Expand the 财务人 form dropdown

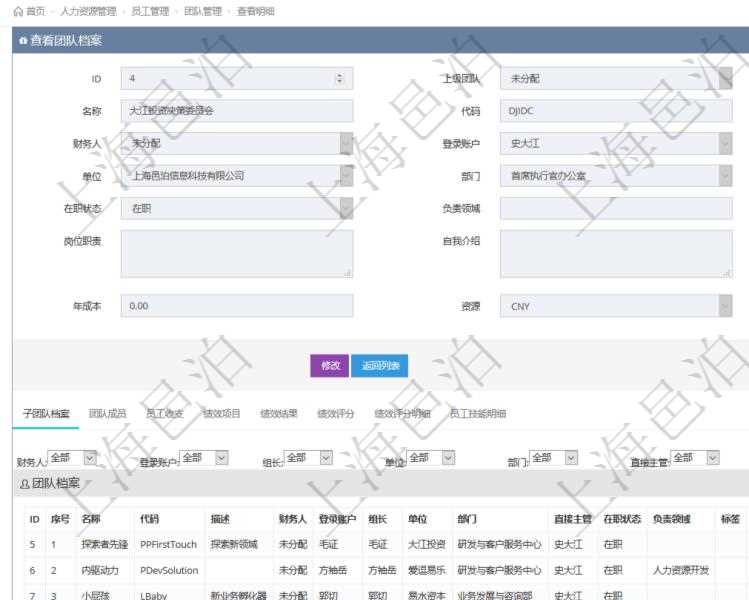point(346,143)
